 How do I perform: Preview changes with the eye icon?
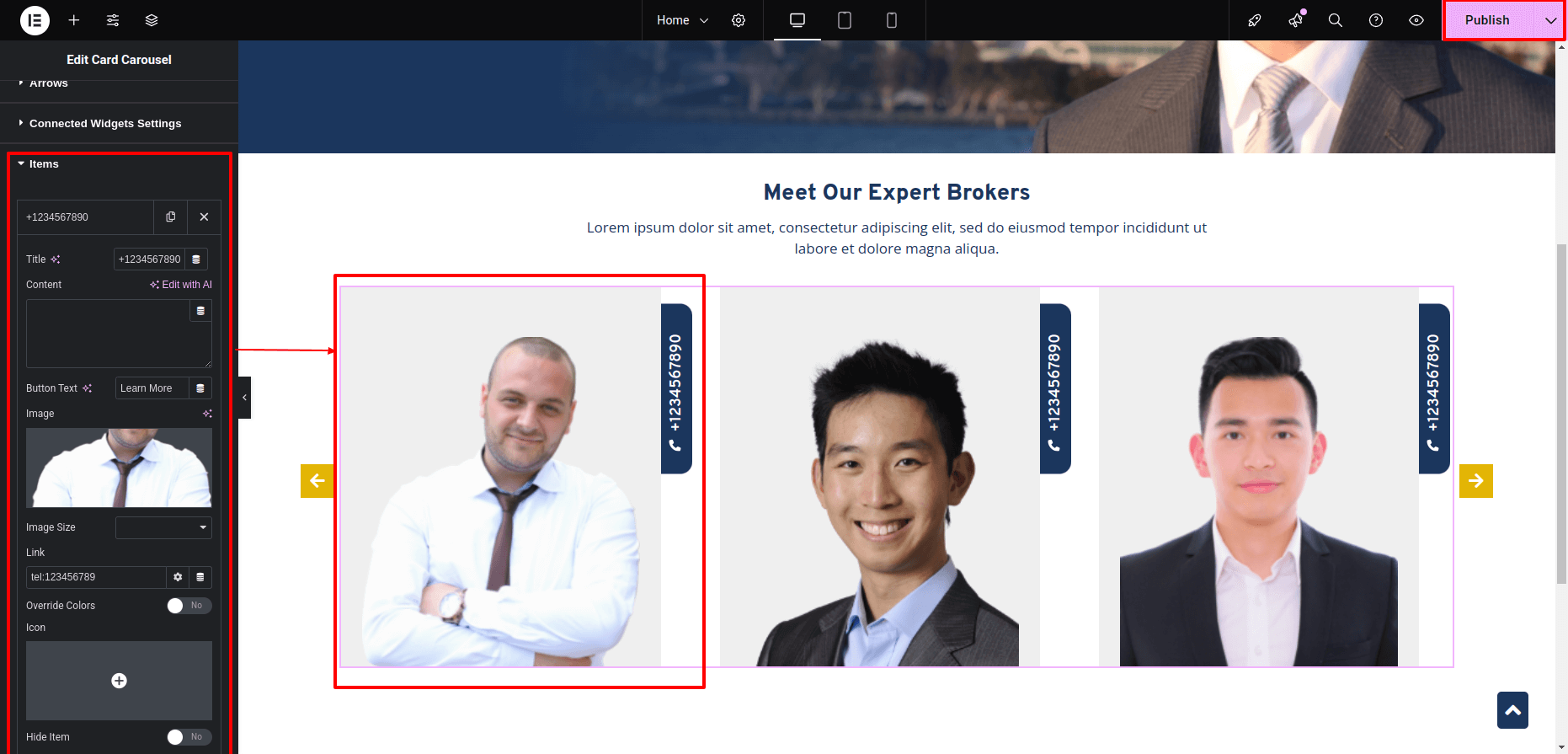click(x=1416, y=20)
